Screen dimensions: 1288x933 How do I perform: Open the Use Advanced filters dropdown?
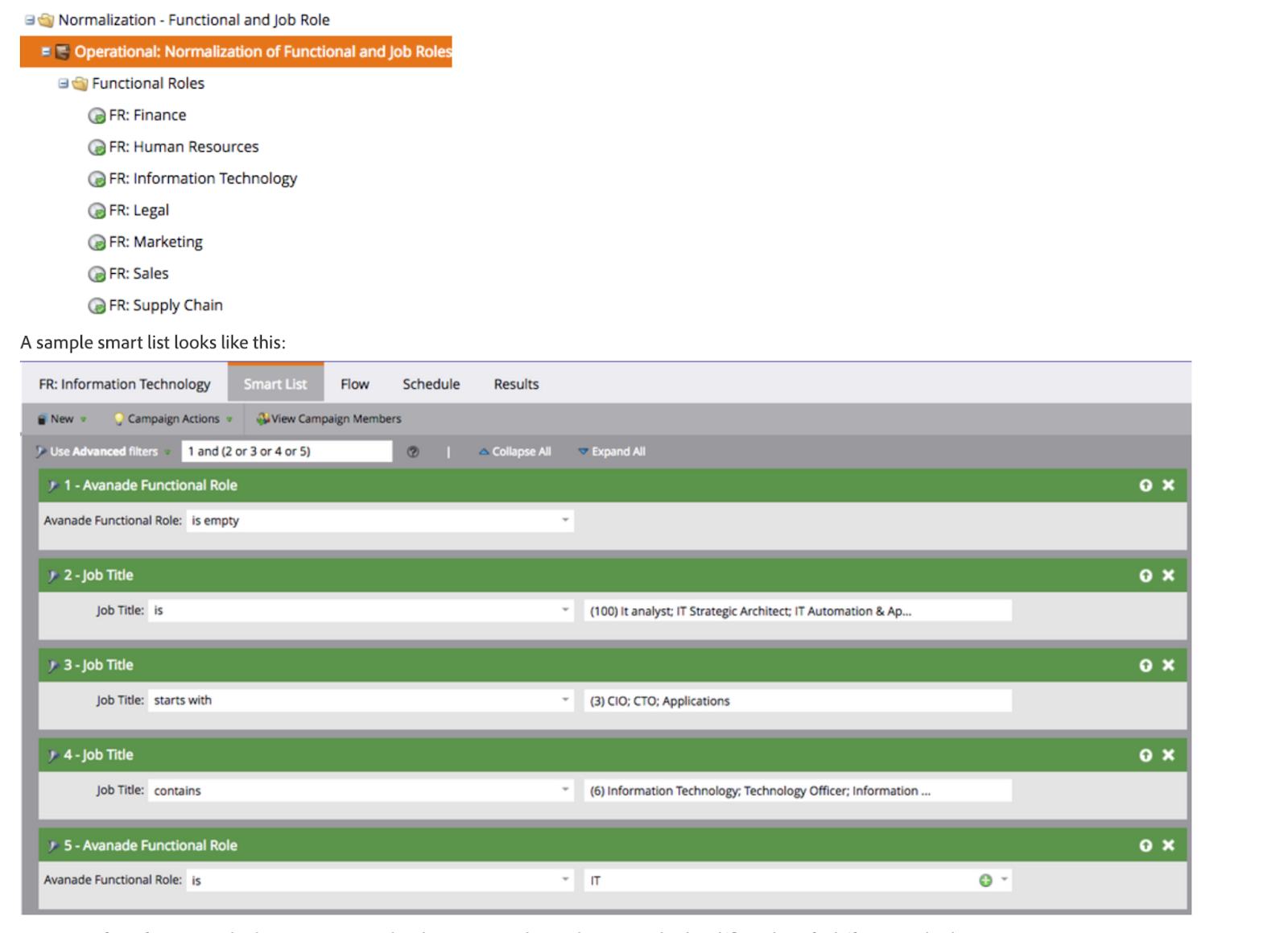point(167,452)
